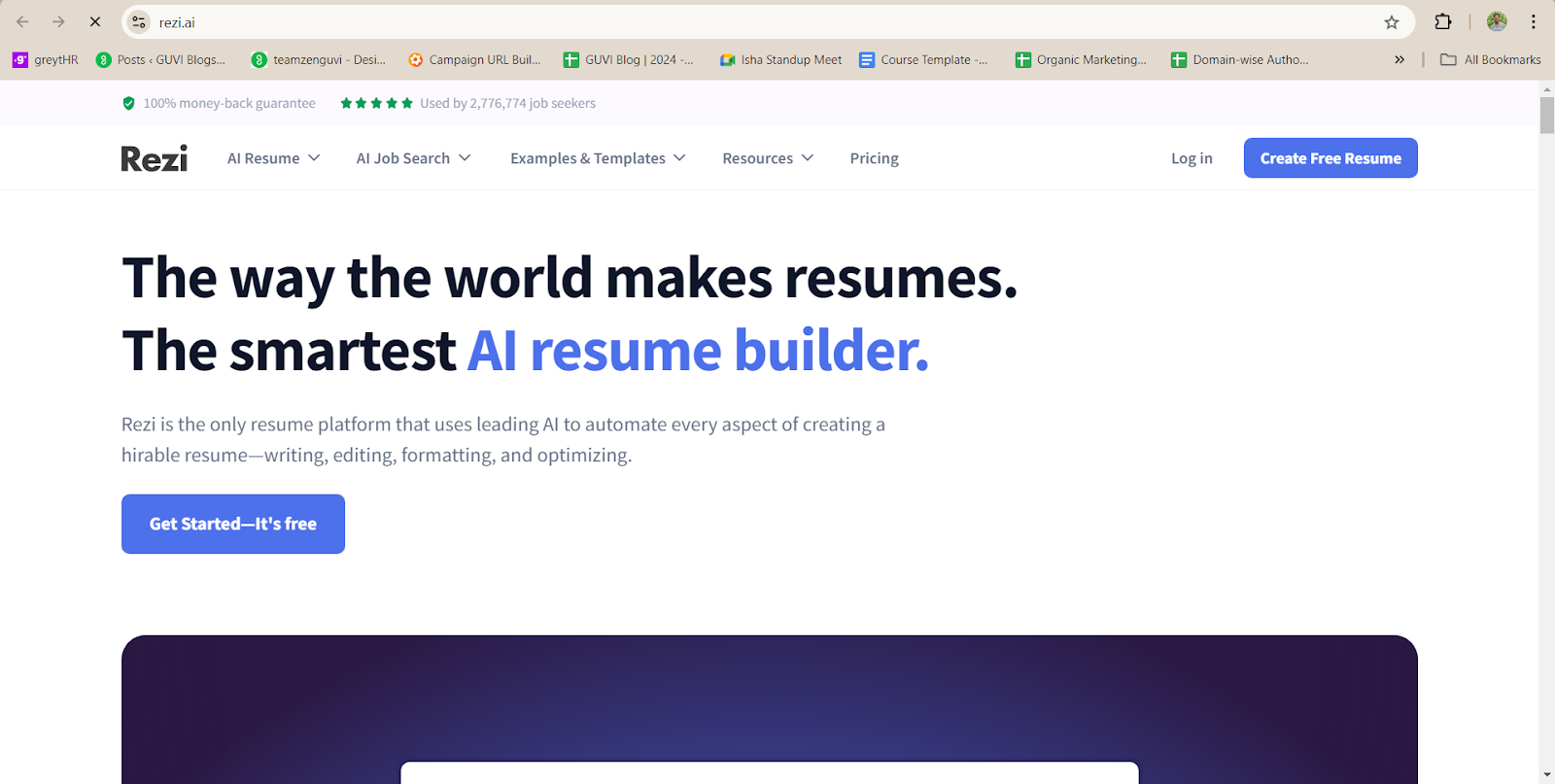Viewport: 1555px width, 784px height.
Task: Stop page loading with the X icon
Action: coord(95,21)
